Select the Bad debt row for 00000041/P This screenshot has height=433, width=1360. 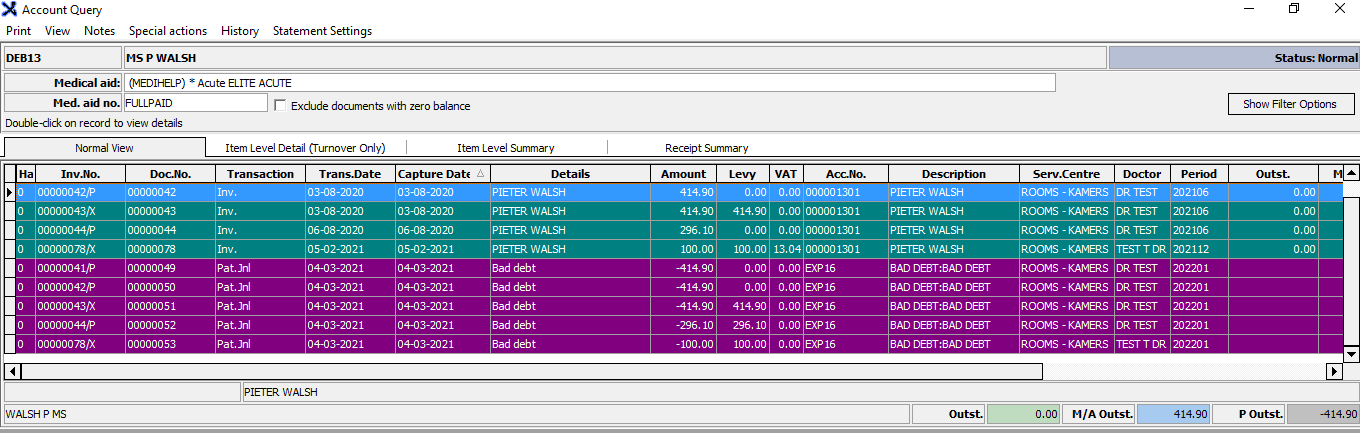click(x=80, y=268)
